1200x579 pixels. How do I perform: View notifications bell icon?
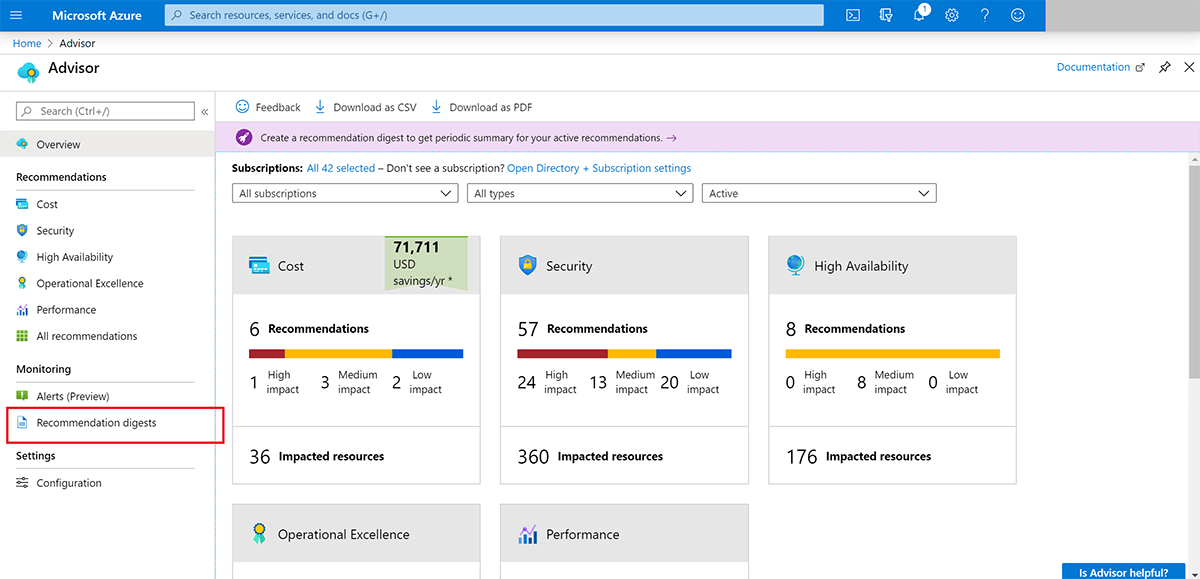tap(919, 15)
